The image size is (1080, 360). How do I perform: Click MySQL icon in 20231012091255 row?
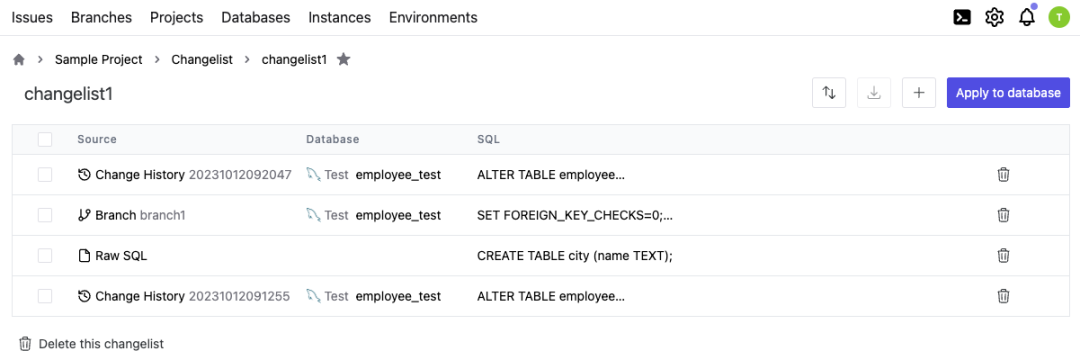point(314,296)
